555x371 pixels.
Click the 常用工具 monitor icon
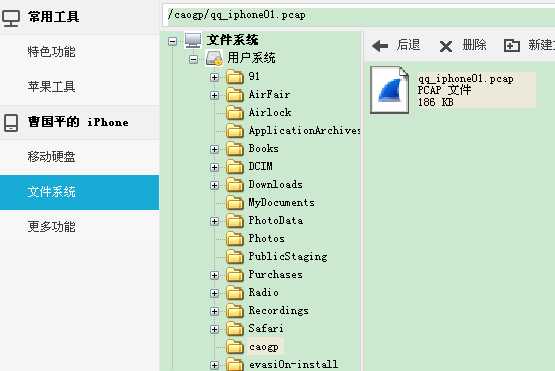(10, 18)
